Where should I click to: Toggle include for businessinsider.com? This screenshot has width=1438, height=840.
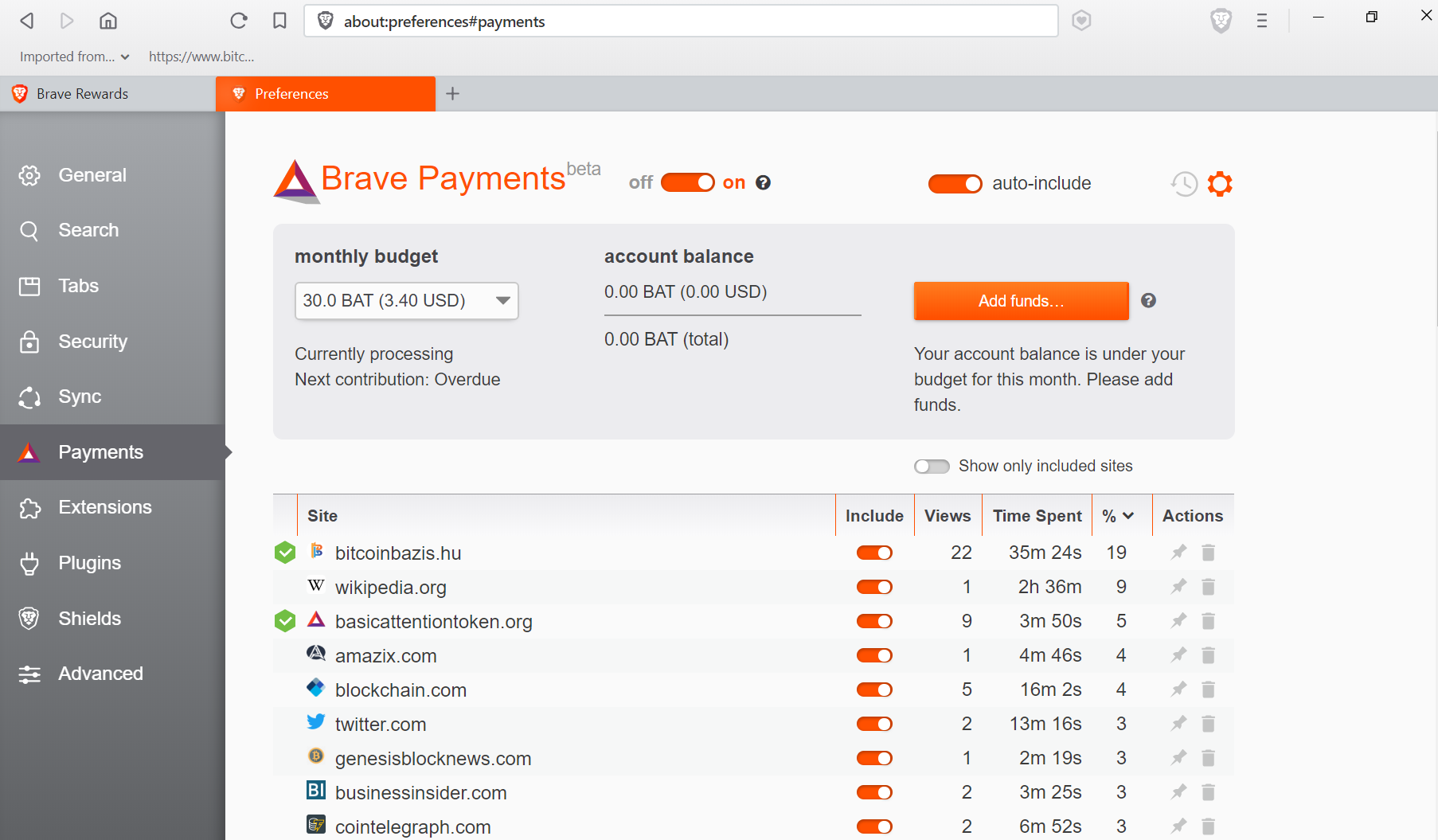[874, 792]
